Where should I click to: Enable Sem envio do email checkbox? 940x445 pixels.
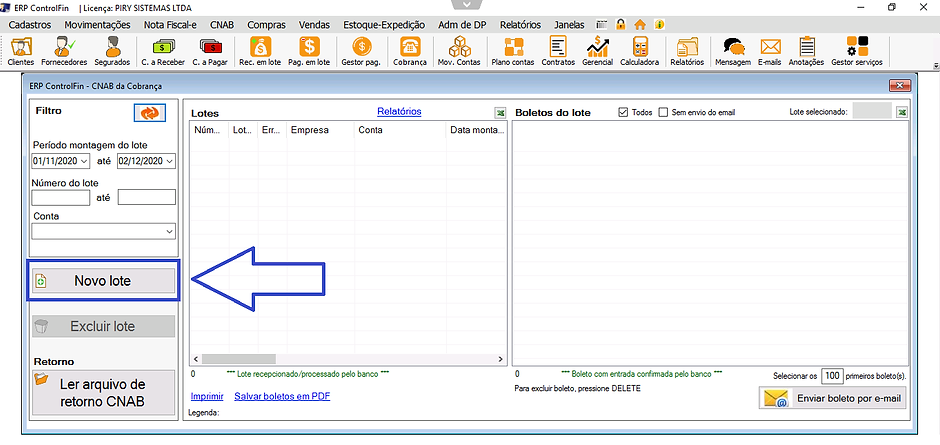[x=663, y=112]
